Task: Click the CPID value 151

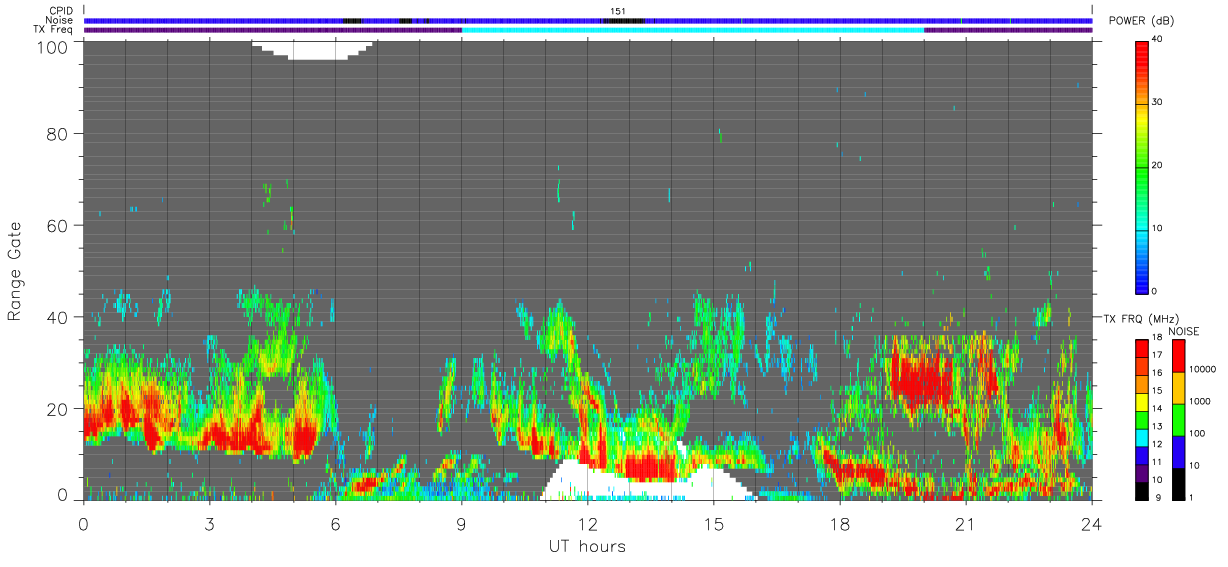Action: click(618, 11)
